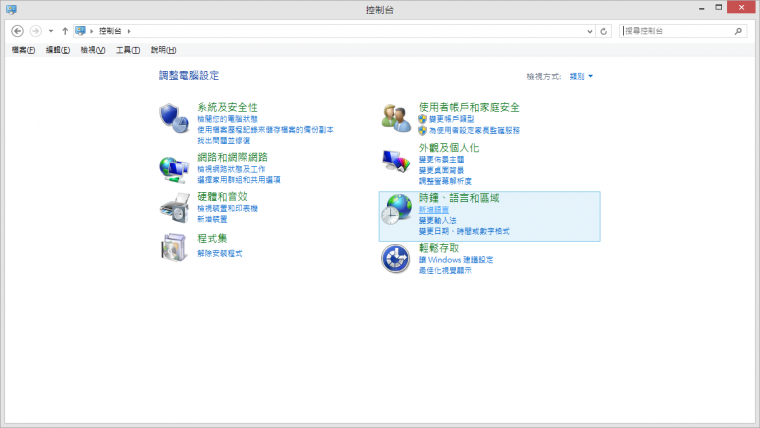Expand the chevron before 控制台 in the breadcrumb
This screenshot has width=760, height=428.
92,31
